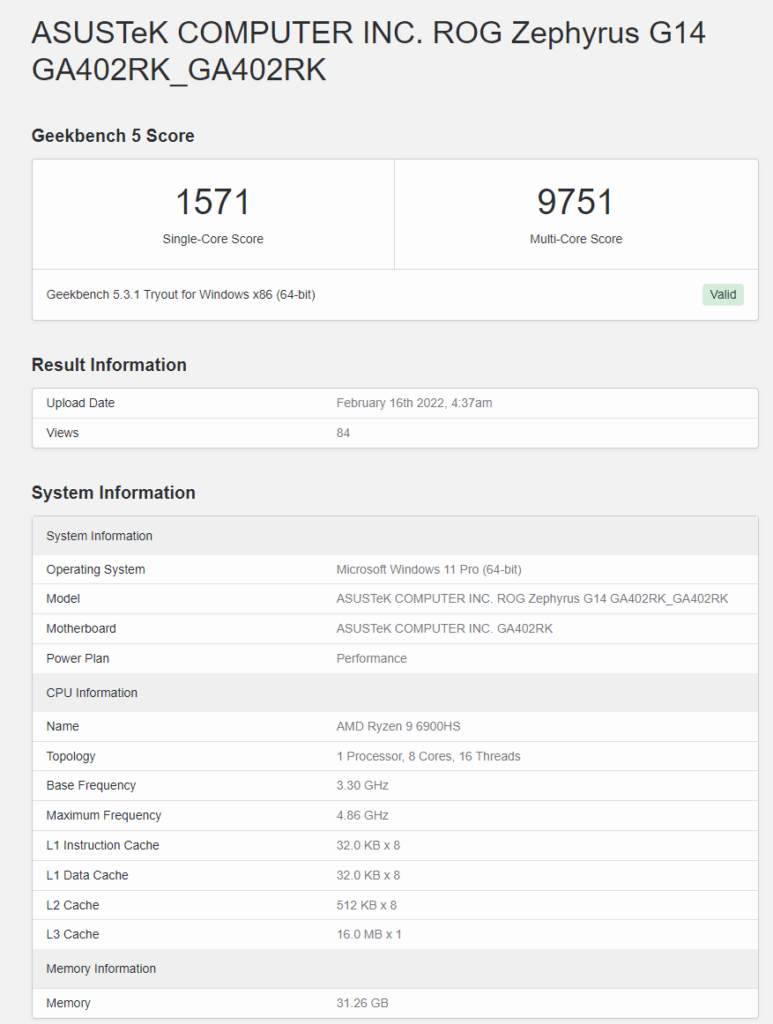Click the Single-Core Score label

coord(213,239)
